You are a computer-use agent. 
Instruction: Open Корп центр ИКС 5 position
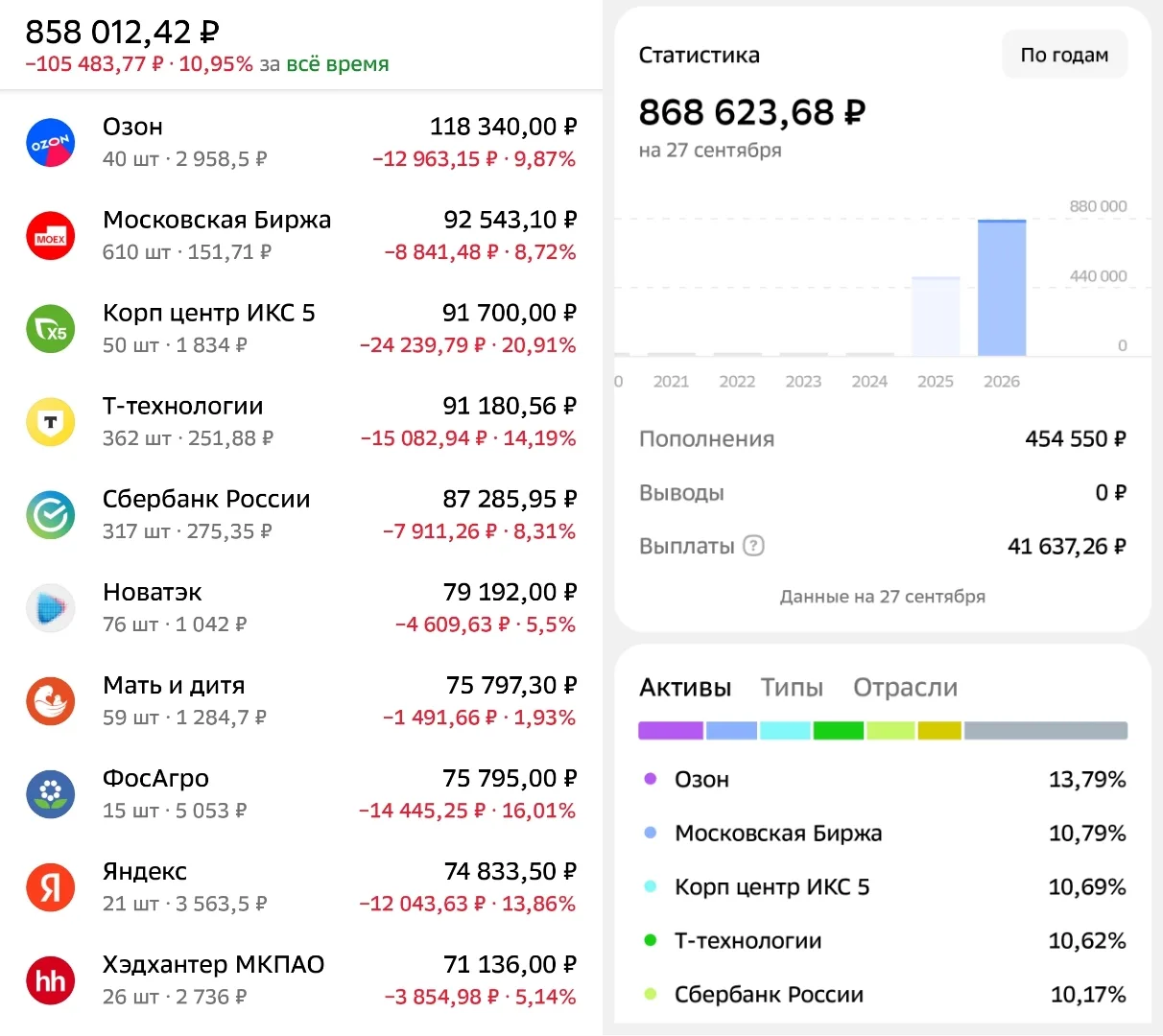tap(209, 313)
